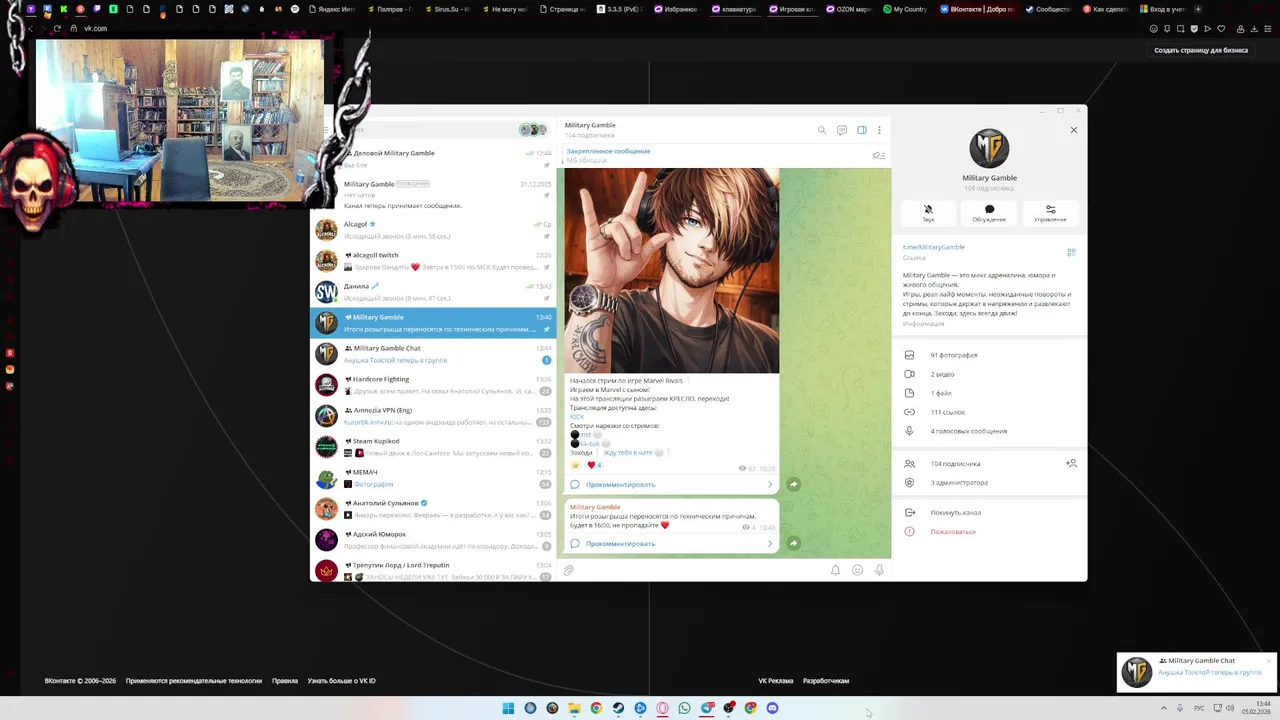Open МЕМАЧ channel

point(434,478)
